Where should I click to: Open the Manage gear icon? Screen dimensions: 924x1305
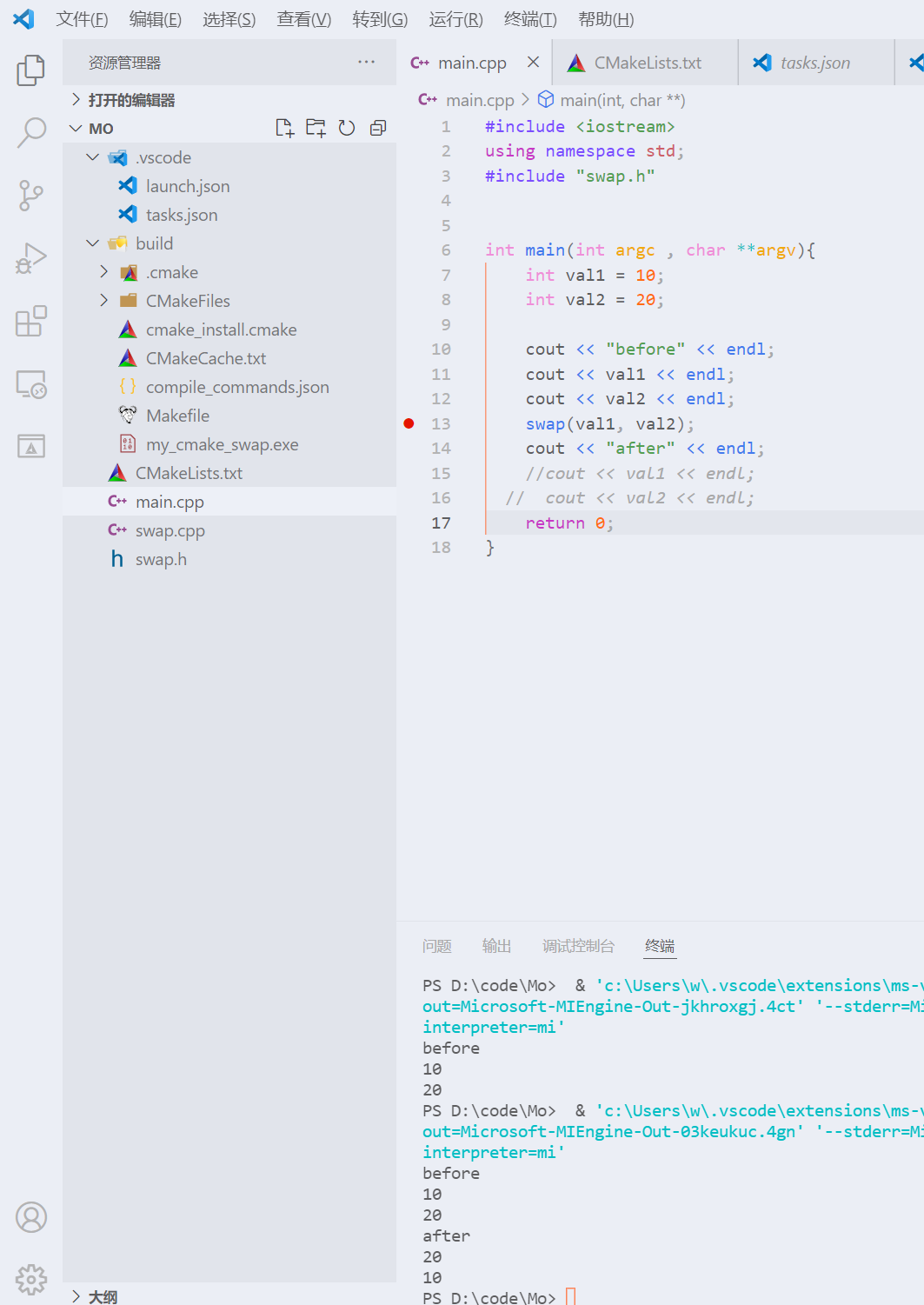31,1280
